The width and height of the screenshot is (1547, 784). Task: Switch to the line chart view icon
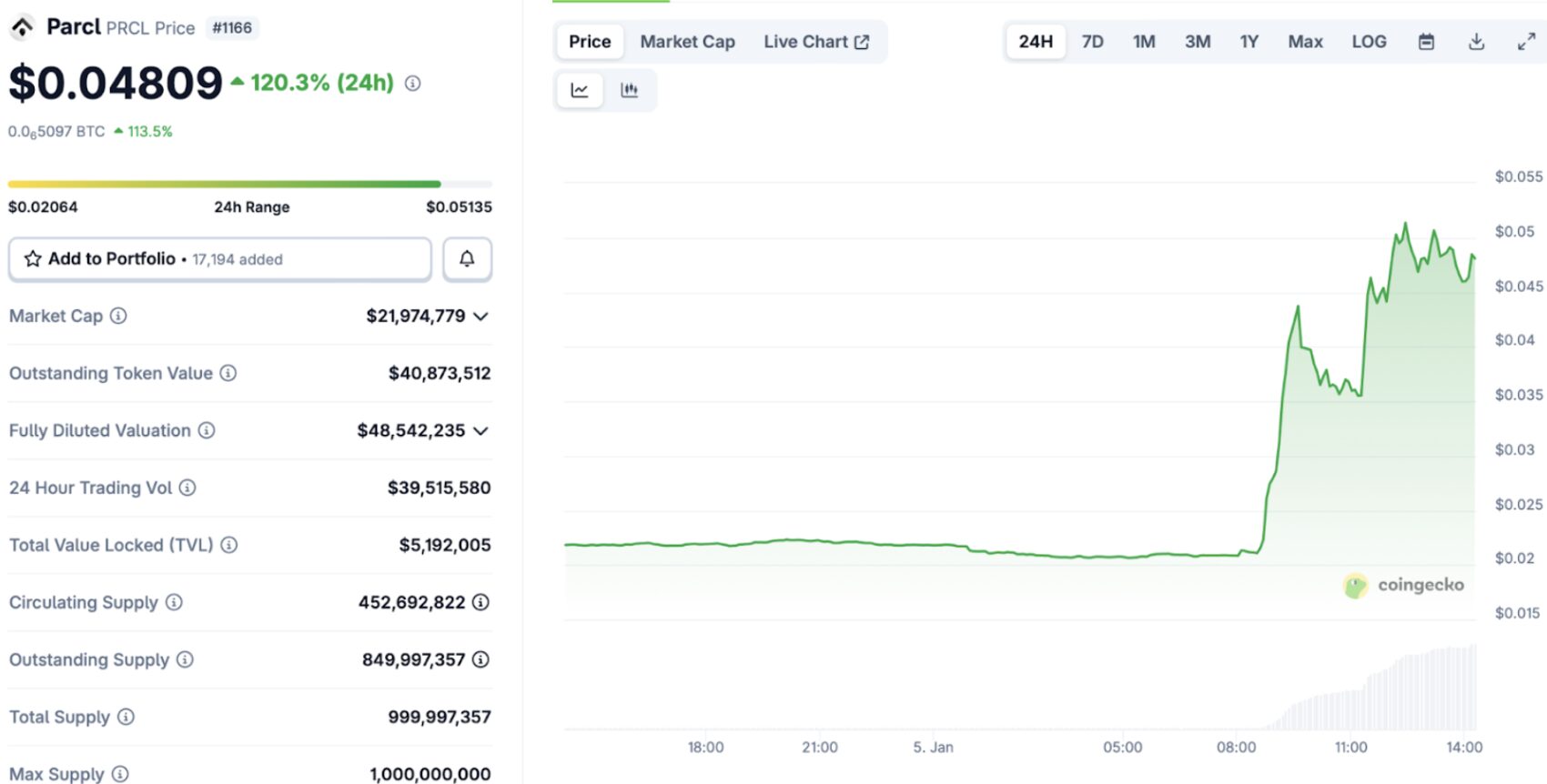tap(580, 90)
